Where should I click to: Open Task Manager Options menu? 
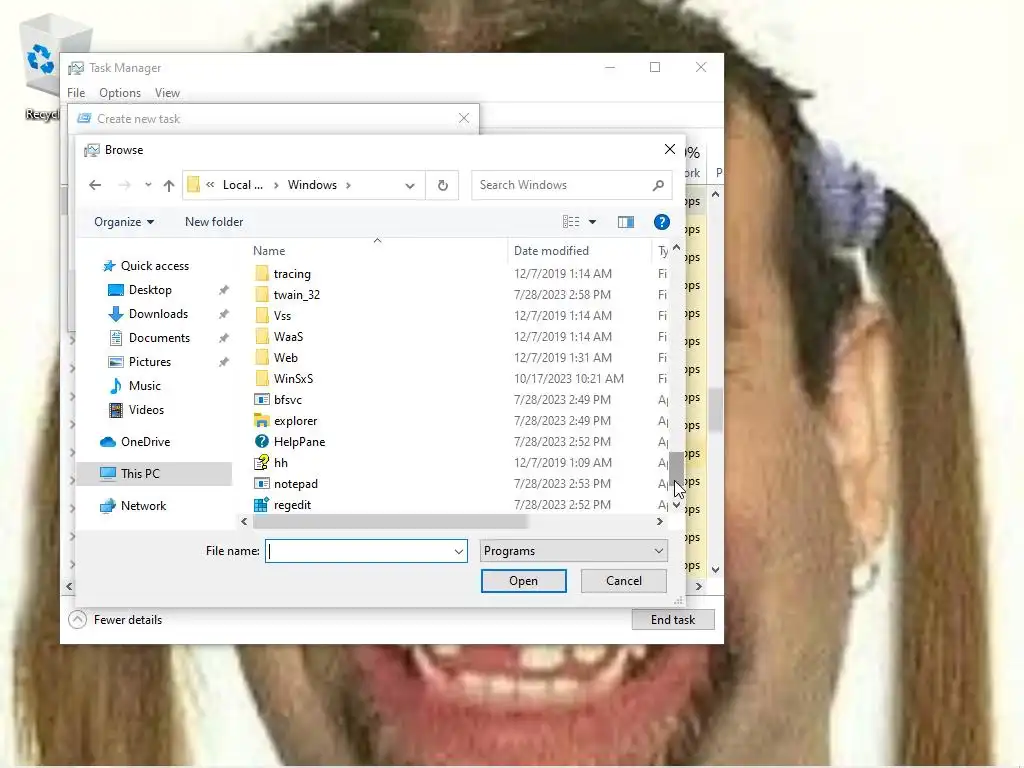point(120,93)
